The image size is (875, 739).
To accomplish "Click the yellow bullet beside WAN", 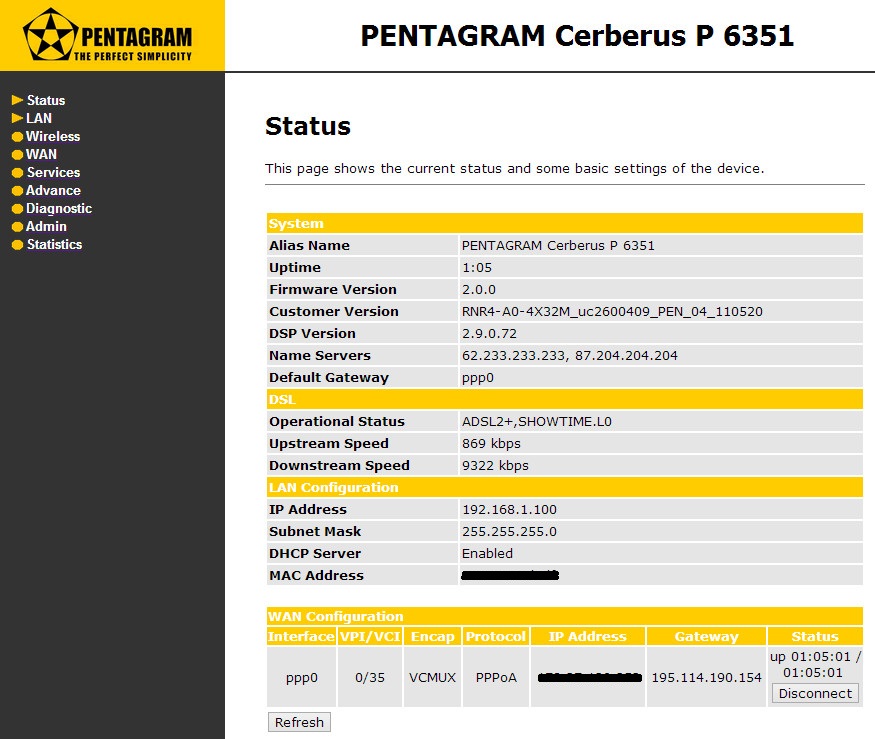I will 17,155.
